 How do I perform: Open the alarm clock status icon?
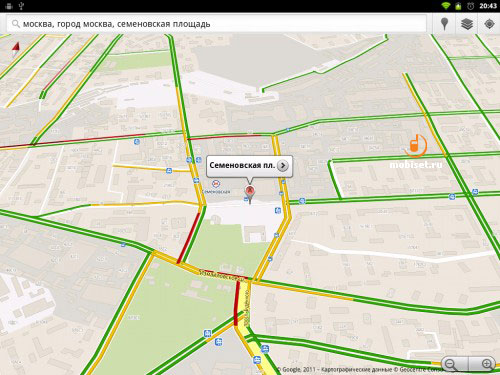click(x=470, y=6)
